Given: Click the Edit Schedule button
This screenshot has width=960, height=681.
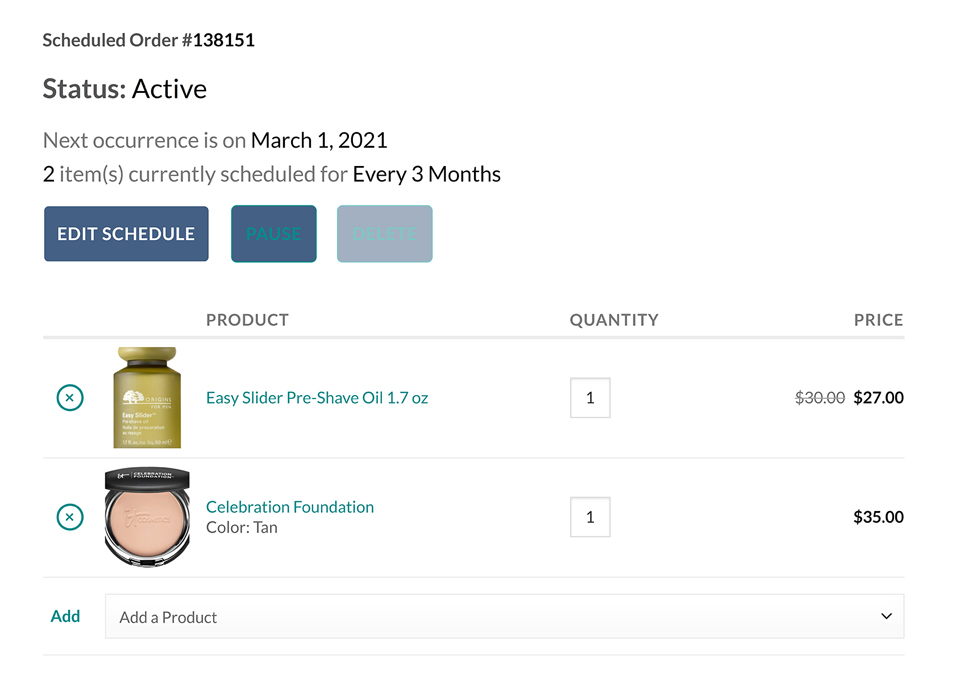Looking at the screenshot, I should click(126, 234).
